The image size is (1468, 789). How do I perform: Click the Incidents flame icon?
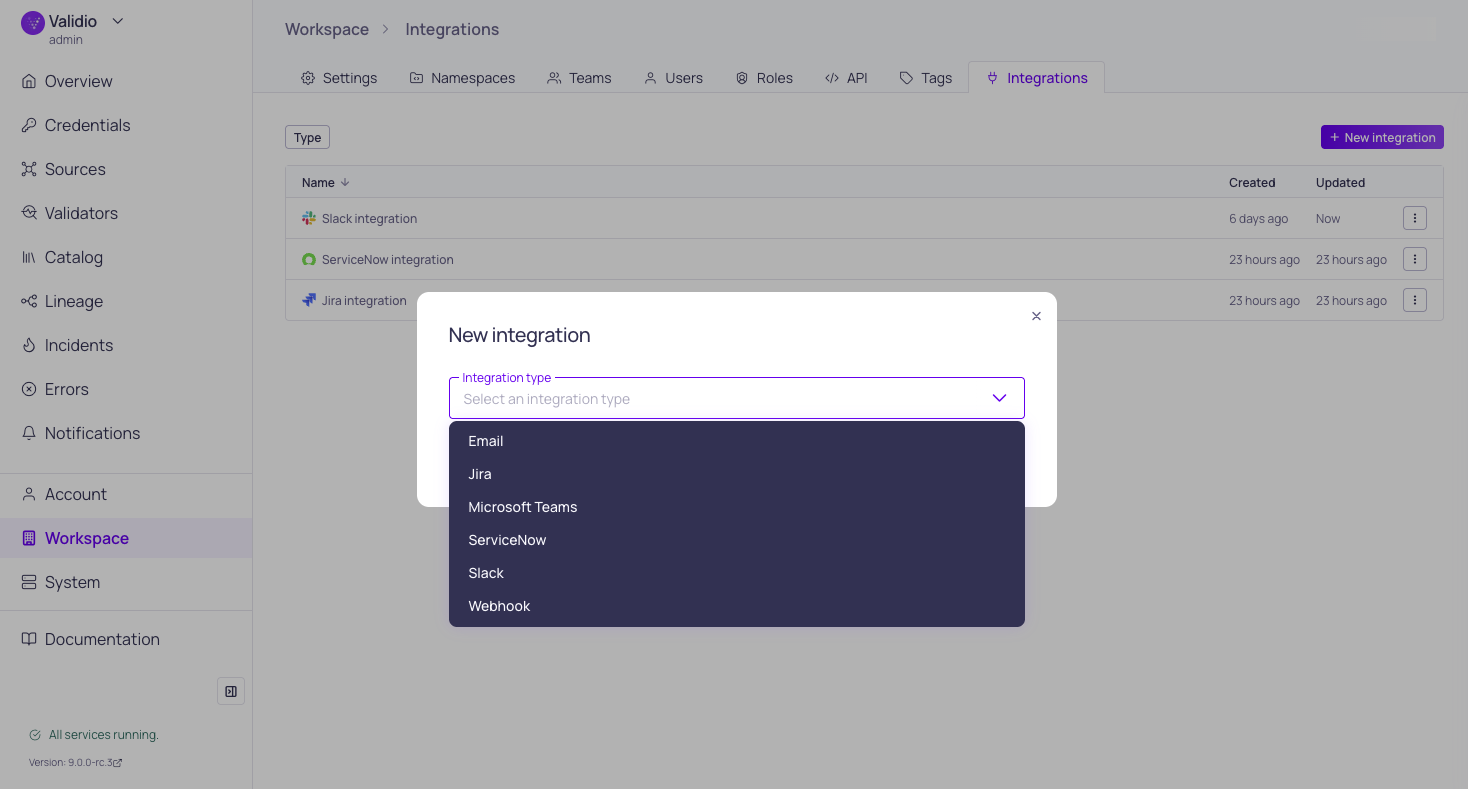click(x=29, y=345)
